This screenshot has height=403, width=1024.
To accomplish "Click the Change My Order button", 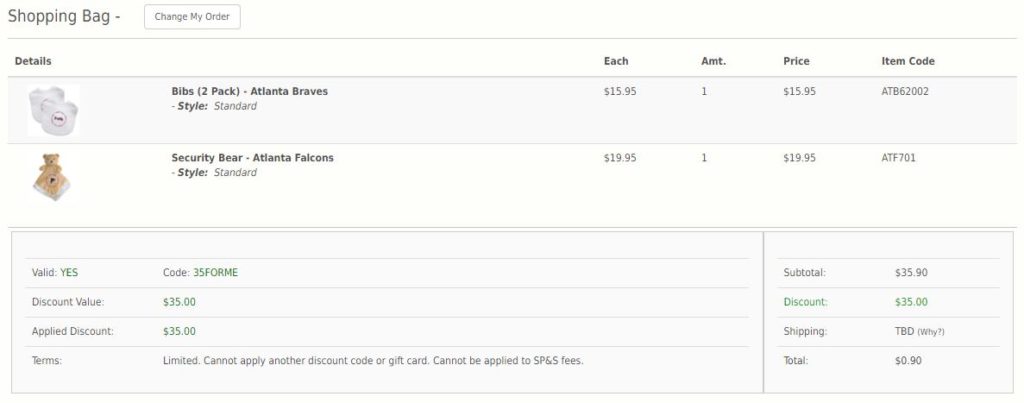I will pyautogui.click(x=192, y=17).
